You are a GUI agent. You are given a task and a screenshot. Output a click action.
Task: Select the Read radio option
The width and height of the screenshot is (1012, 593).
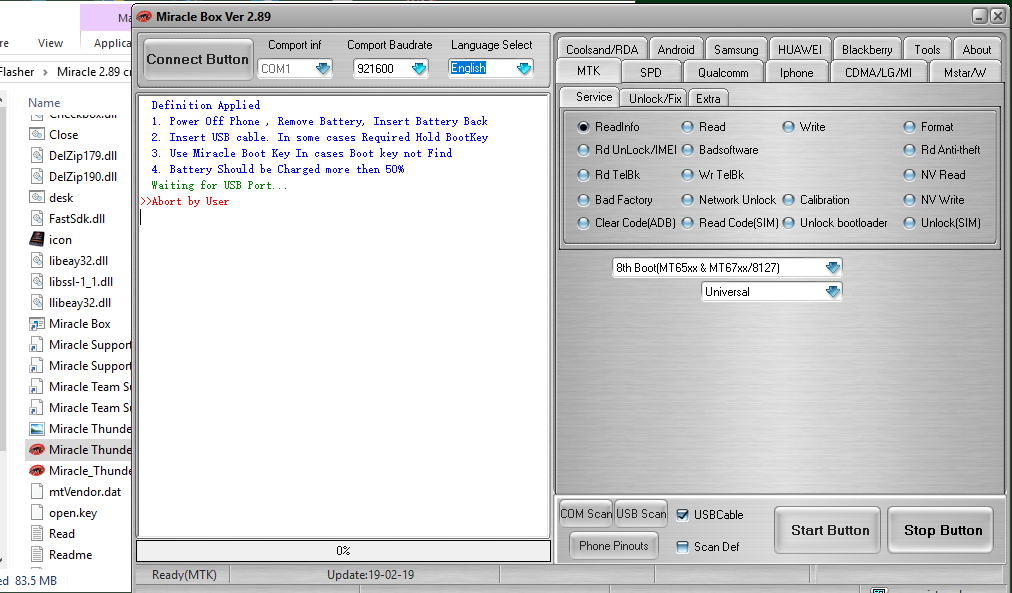point(687,127)
